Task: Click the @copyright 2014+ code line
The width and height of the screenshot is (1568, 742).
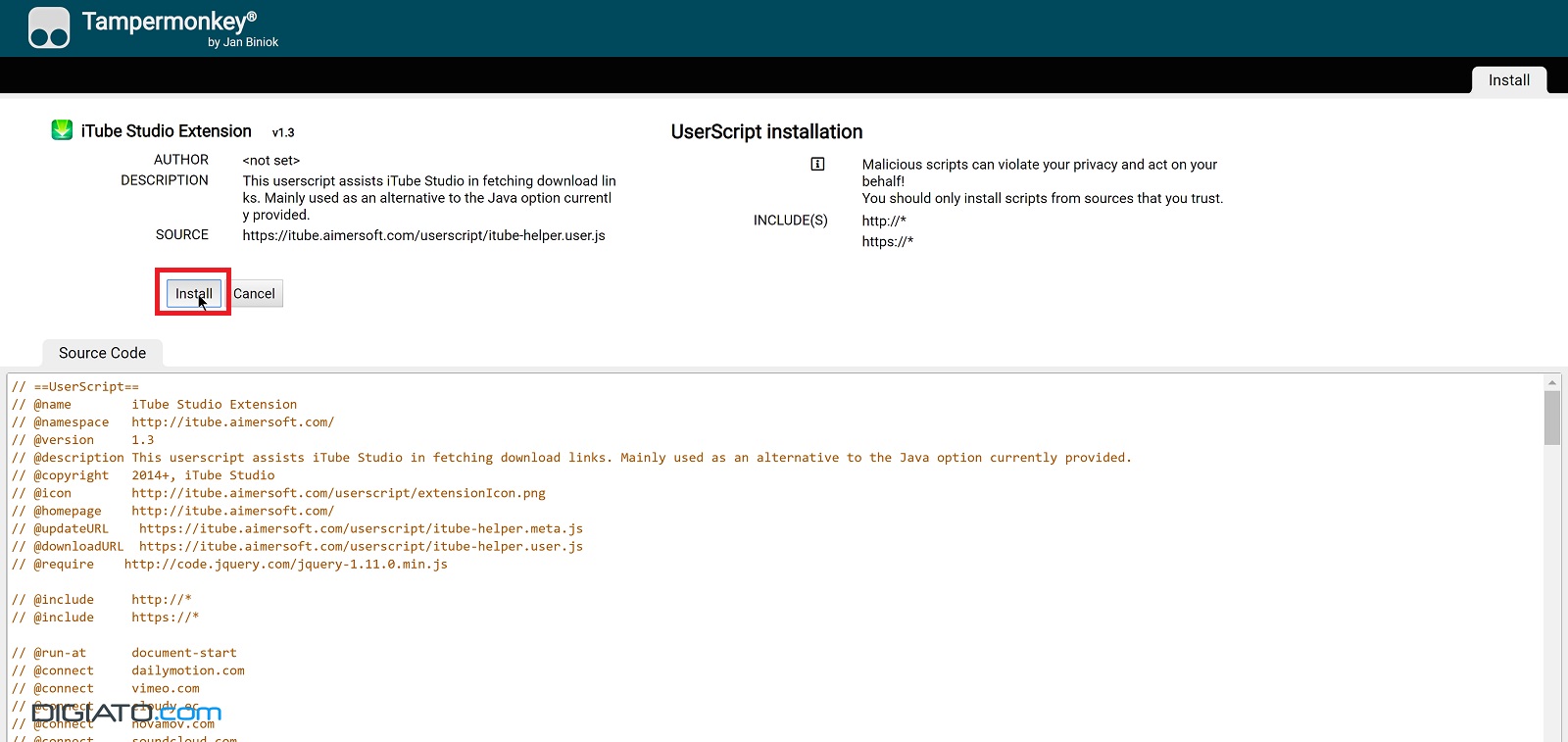Action: (143, 474)
